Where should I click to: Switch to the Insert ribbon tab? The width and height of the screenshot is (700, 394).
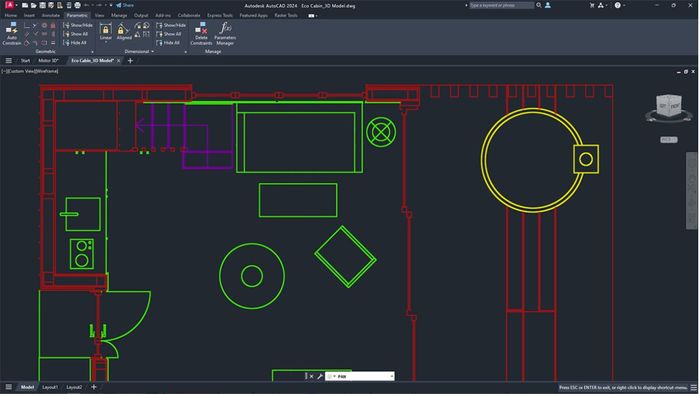click(x=29, y=15)
